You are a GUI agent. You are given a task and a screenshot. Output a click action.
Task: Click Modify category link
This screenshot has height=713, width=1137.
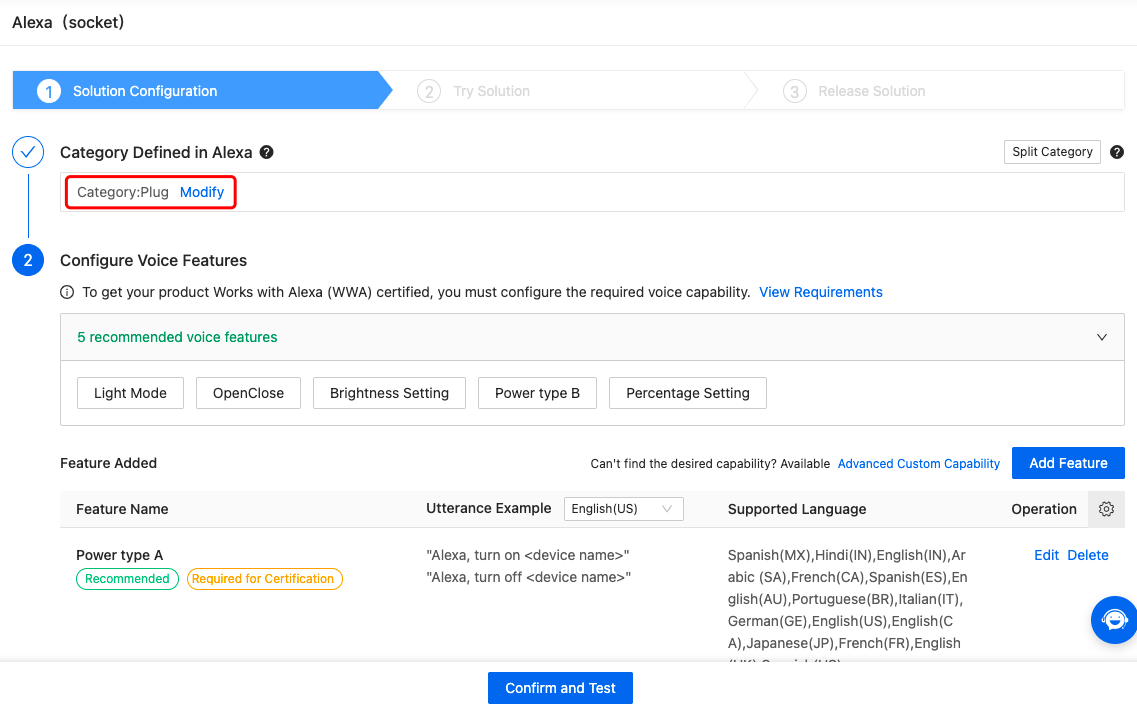(x=202, y=192)
